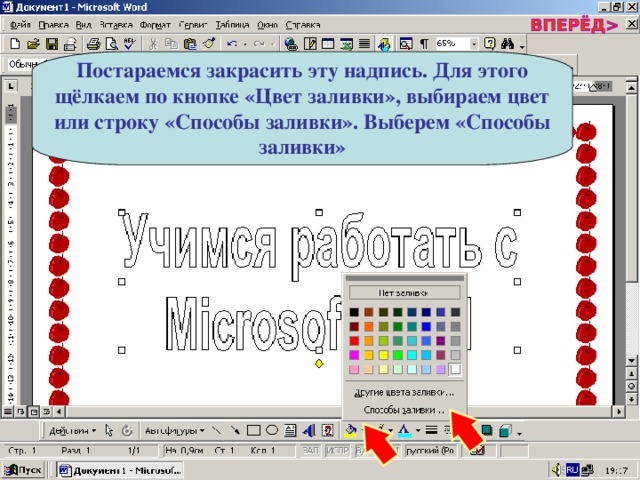640x480 pixels.
Task: Switch to Документ1 taskbar button
Action: (x=120, y=470)
